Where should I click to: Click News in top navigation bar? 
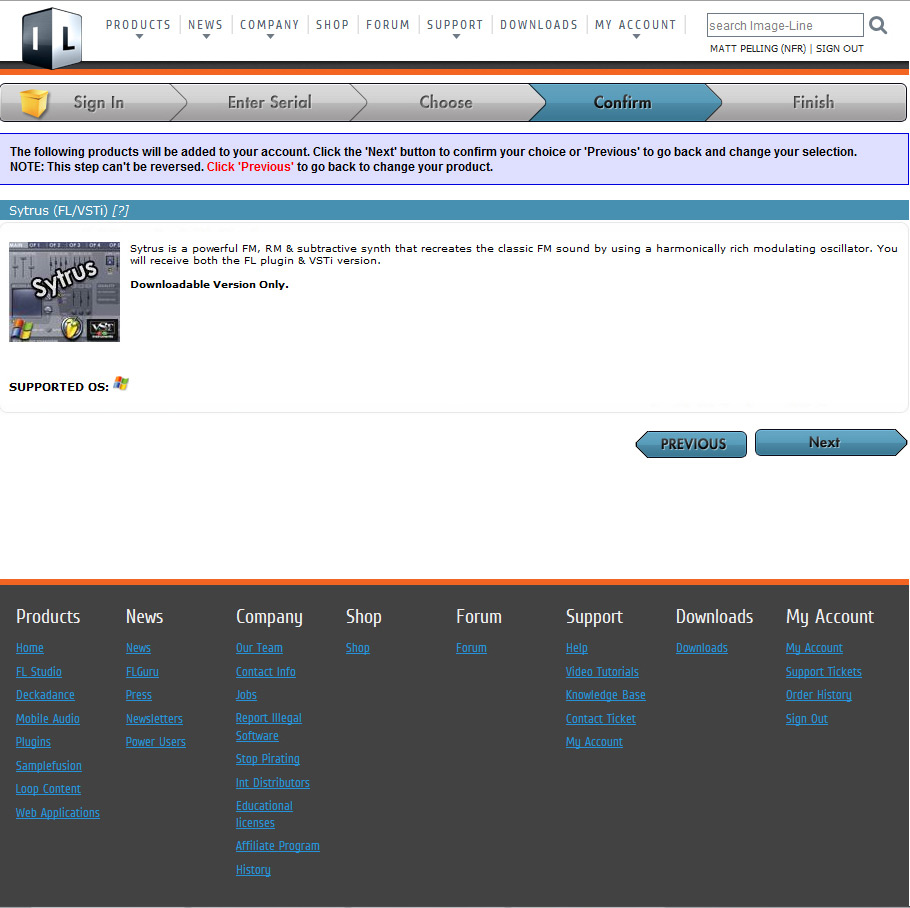coord(205,25)
